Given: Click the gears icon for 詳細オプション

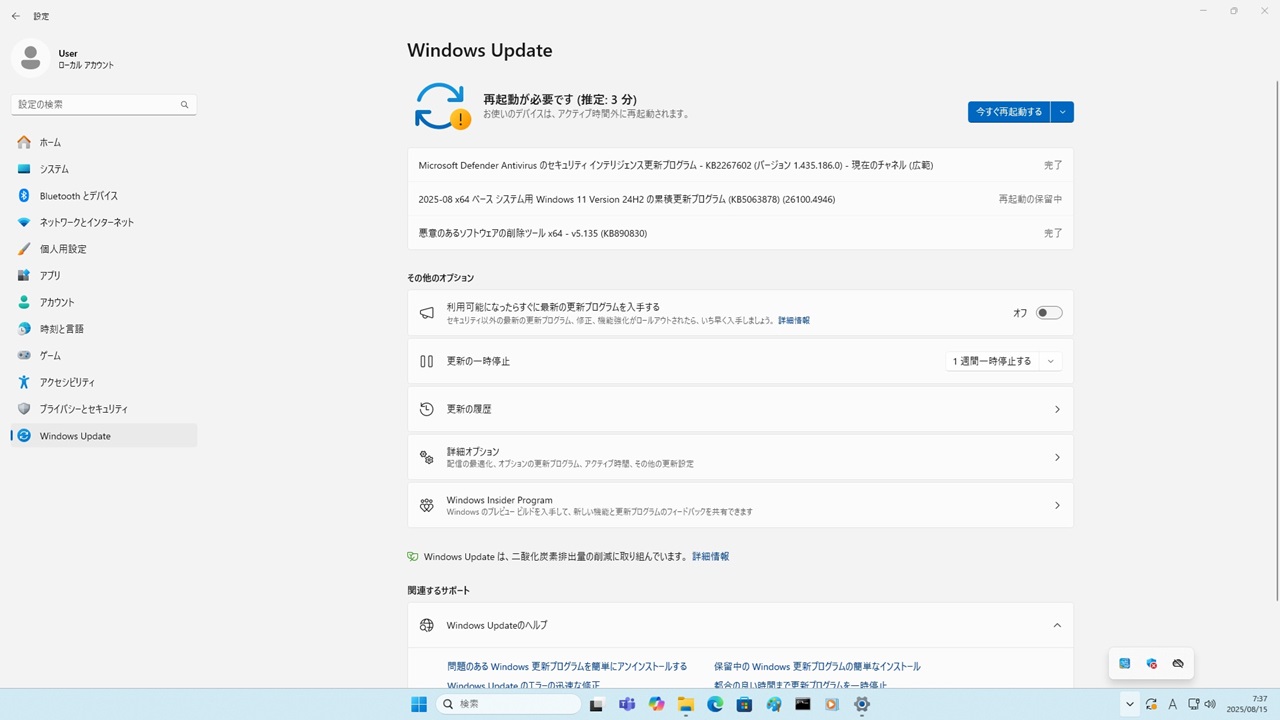Looking at the screenshot, I should (x=427, y=457).
